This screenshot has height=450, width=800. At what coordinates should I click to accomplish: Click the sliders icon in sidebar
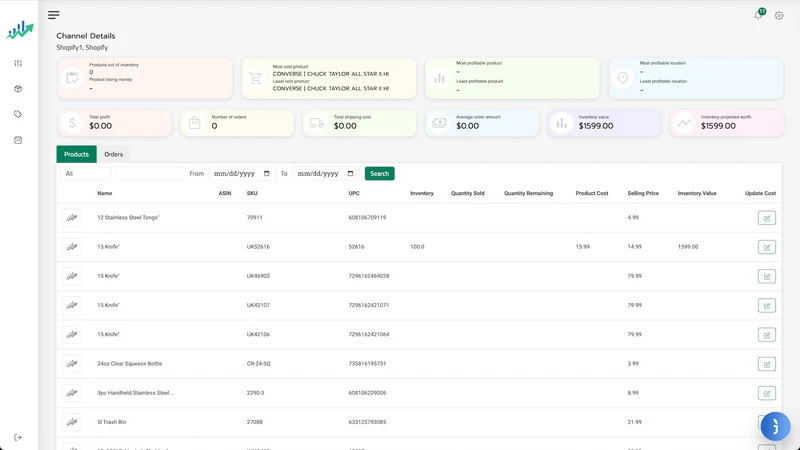click(x=18, y=63)
